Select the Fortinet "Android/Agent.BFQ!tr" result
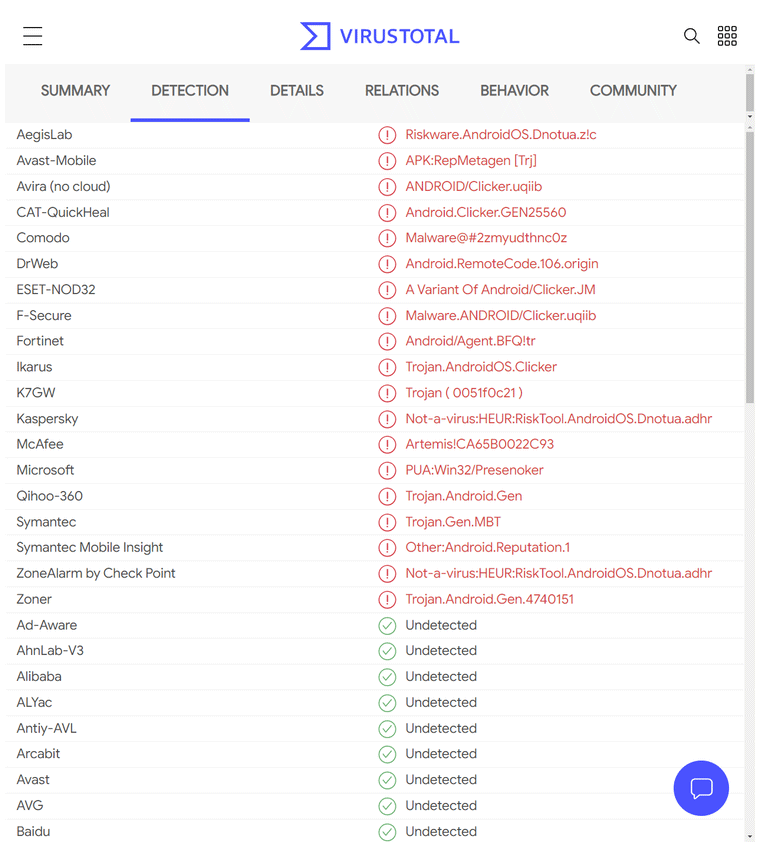Screen dimensions: 760x850 pyautogui.click(x=472, y=341)
